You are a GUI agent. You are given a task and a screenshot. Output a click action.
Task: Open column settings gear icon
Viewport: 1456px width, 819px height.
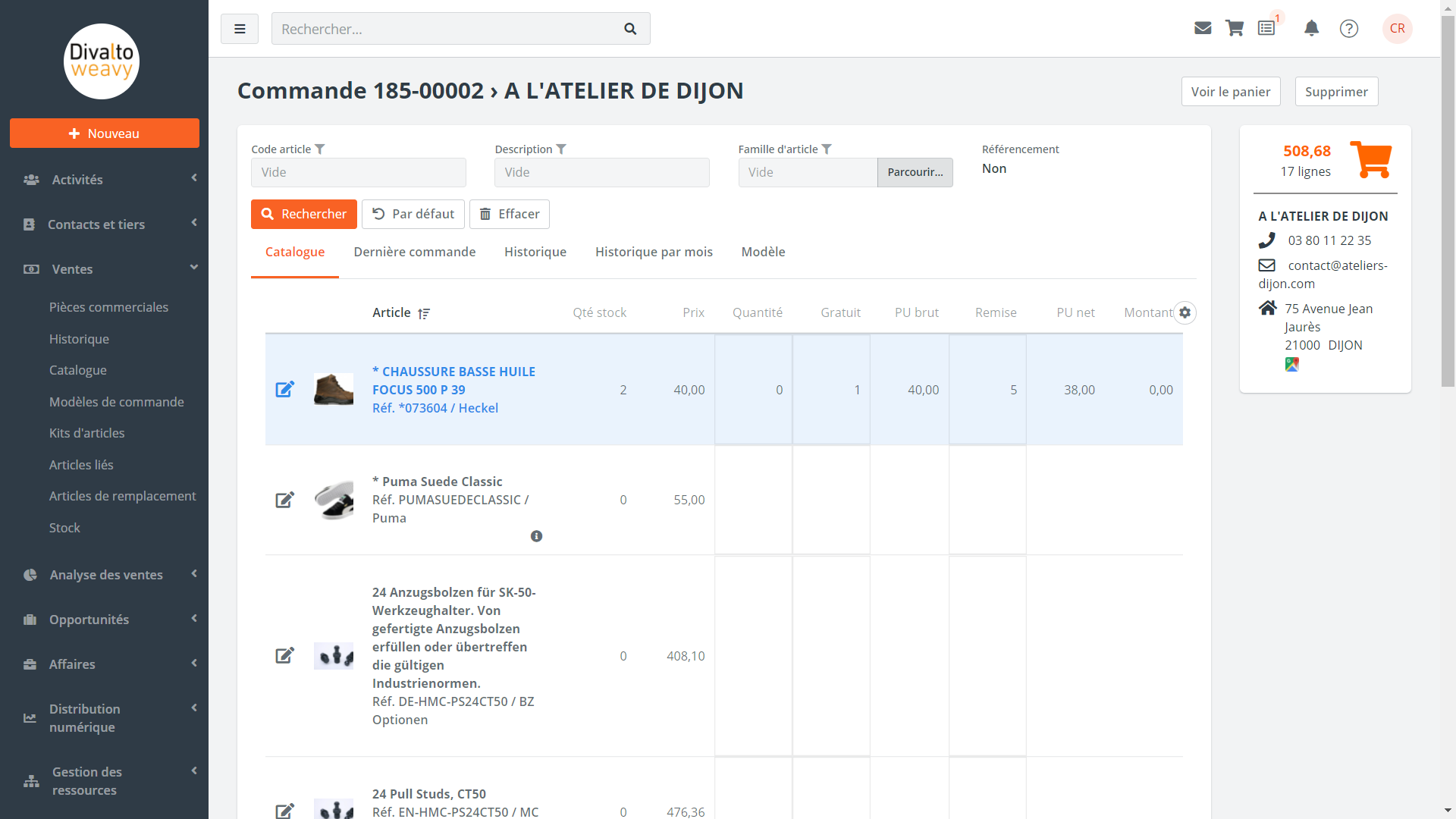[1185, 312]
